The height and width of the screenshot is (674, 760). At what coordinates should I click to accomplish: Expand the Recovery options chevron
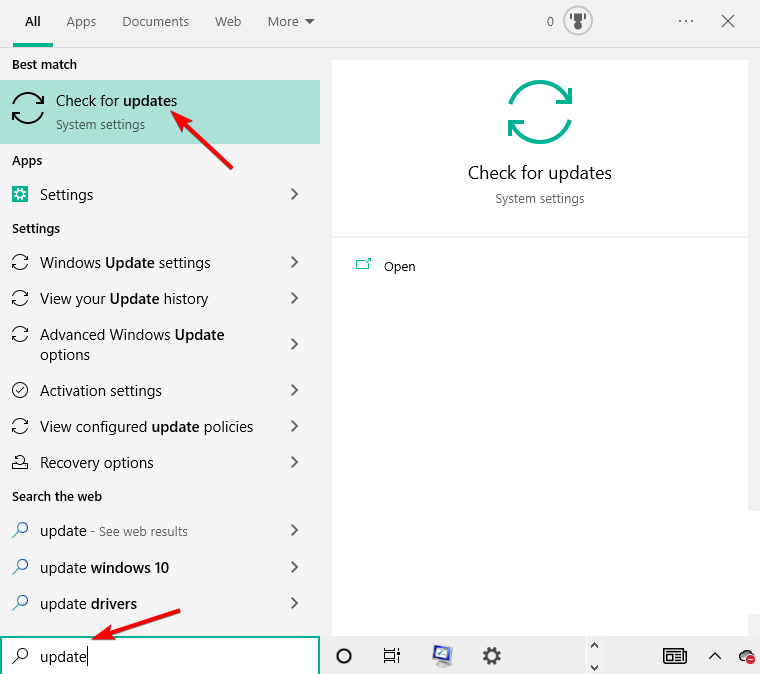294,462
